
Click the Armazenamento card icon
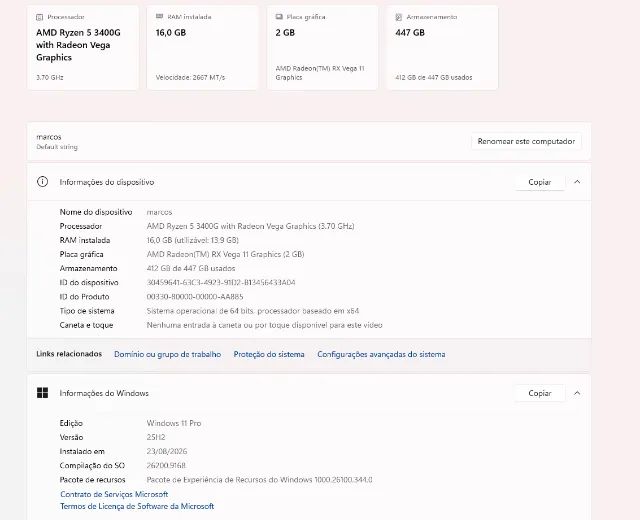(x=399, y=17)
